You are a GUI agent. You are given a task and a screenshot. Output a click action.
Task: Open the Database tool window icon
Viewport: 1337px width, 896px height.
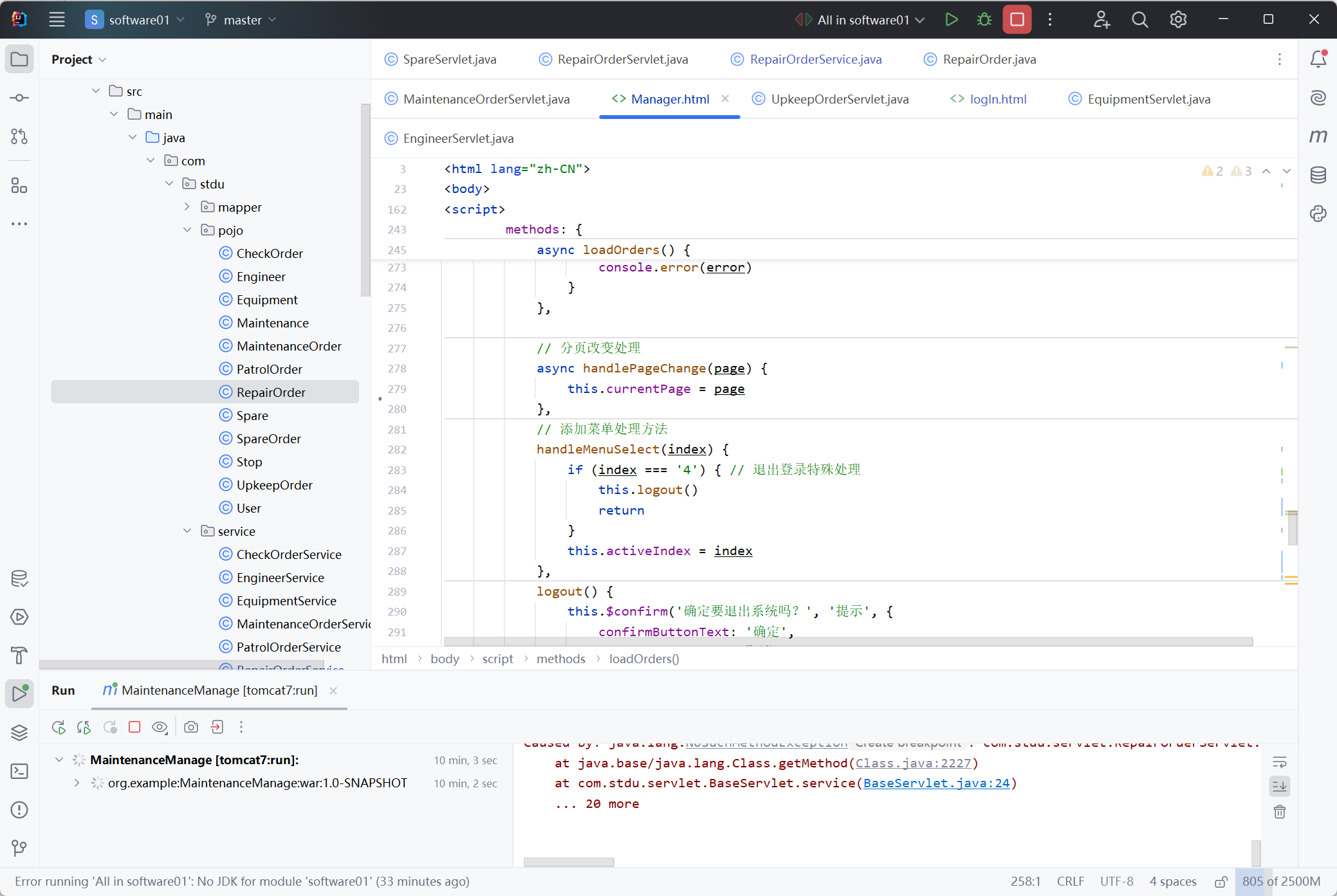(x=1318, y=175)
